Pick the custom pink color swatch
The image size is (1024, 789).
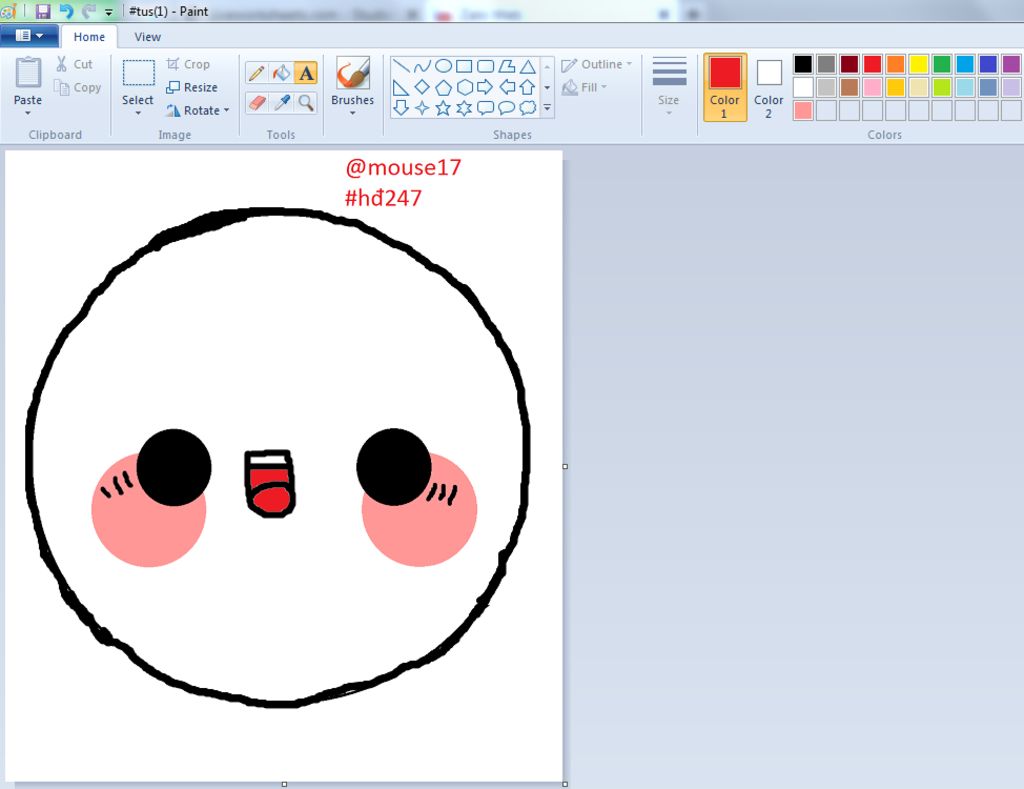[x=803, y=110]
